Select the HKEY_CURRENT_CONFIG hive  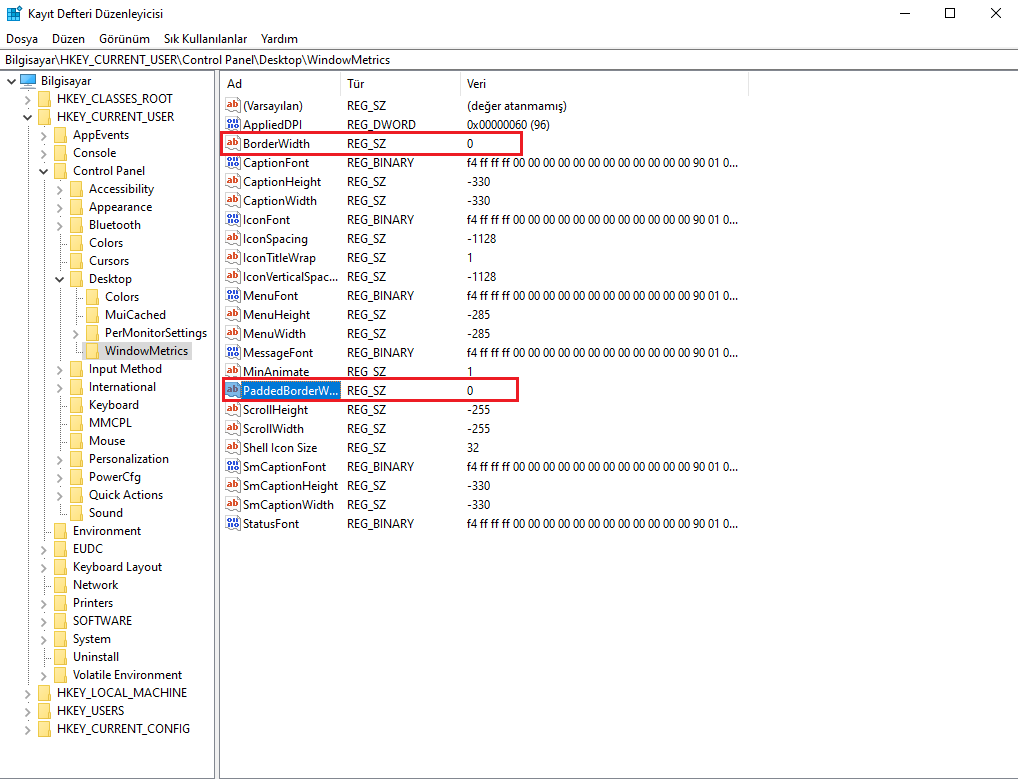(123, 729)
